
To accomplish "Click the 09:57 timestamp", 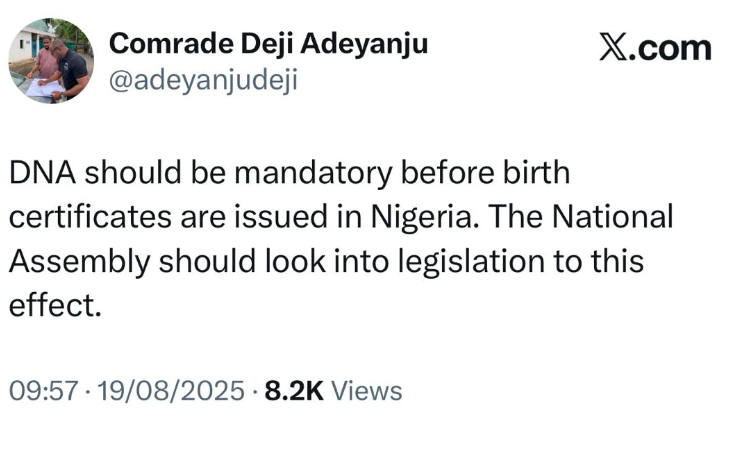I will (x=43, y=390).
